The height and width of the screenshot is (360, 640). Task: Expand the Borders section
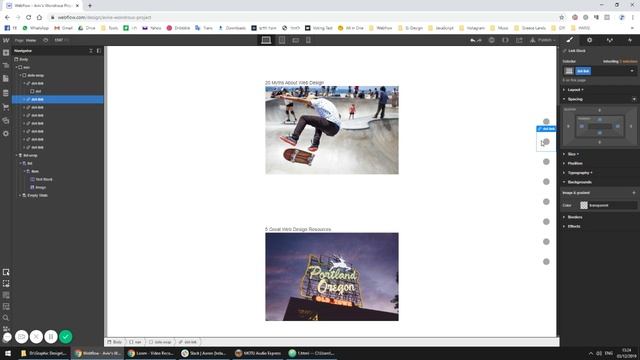574,217
